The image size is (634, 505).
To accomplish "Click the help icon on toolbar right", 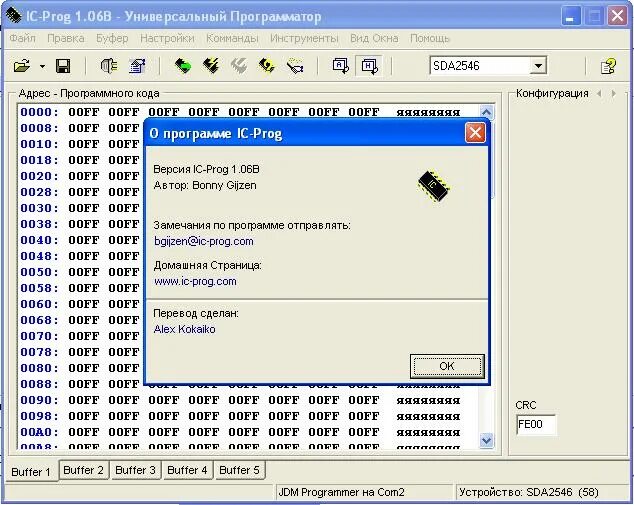I will click(x=608, y=66).
